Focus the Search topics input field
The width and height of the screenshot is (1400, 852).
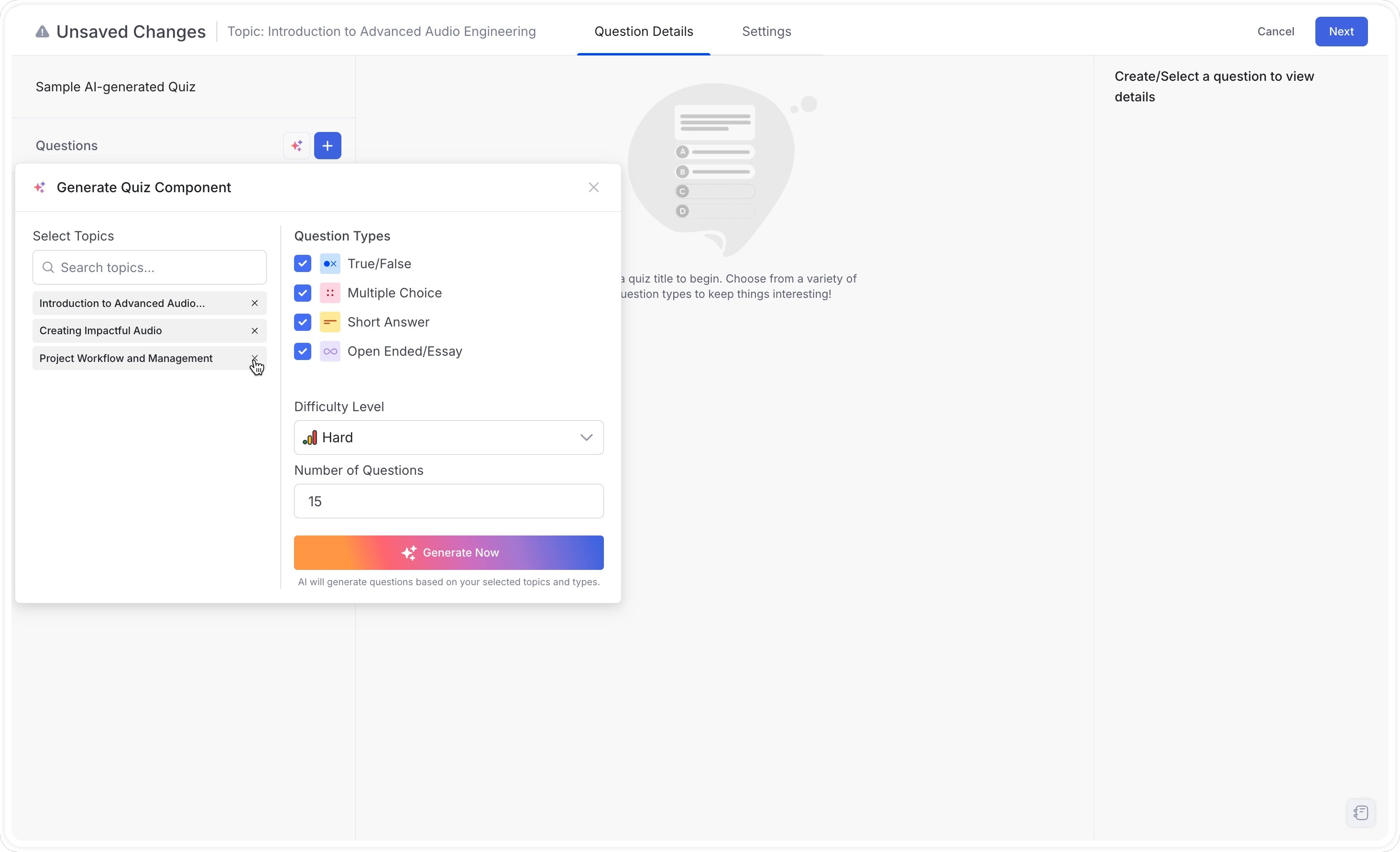(x=150, y=268)
